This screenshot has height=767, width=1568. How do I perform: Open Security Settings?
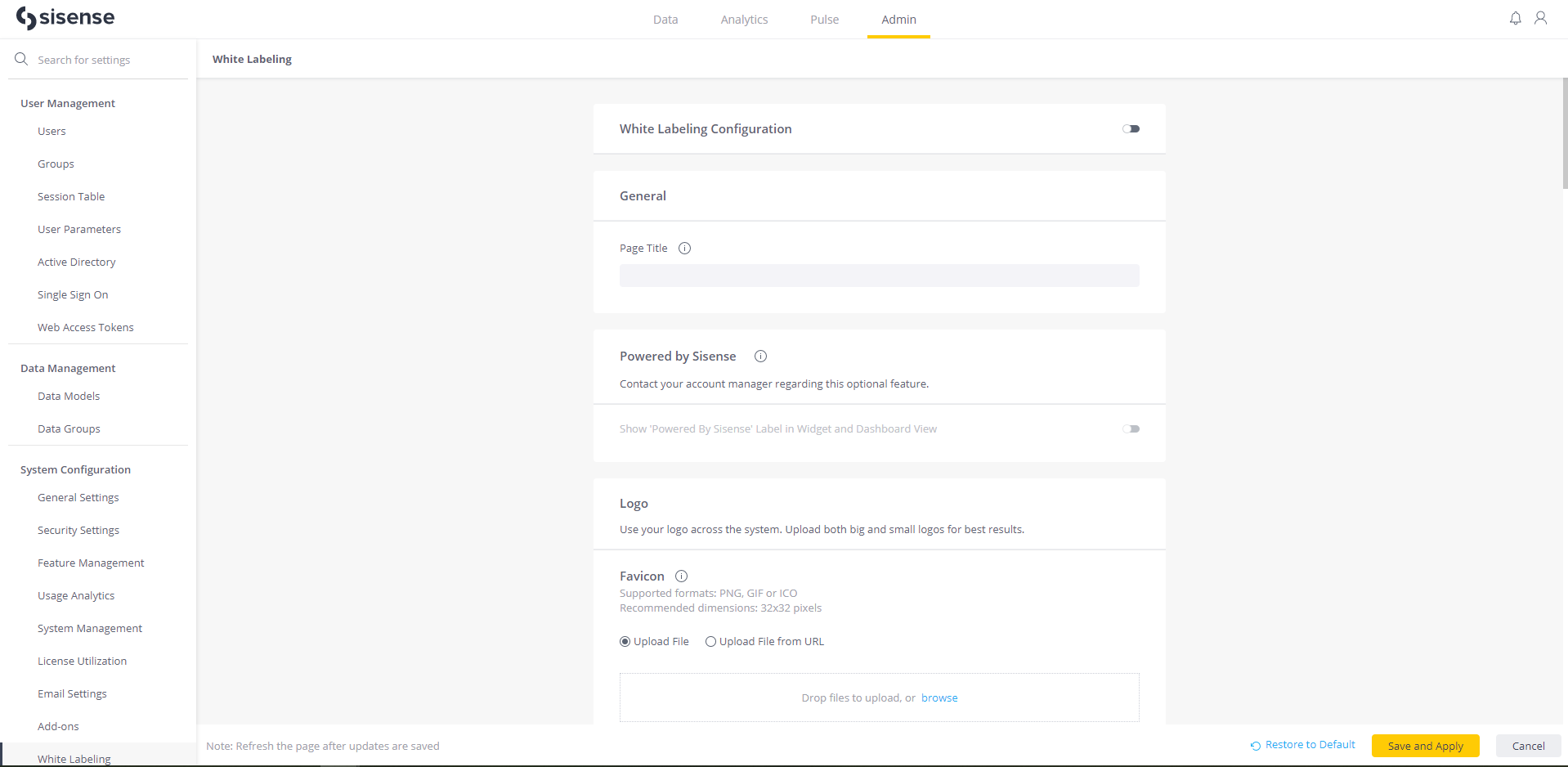point(78,531)
